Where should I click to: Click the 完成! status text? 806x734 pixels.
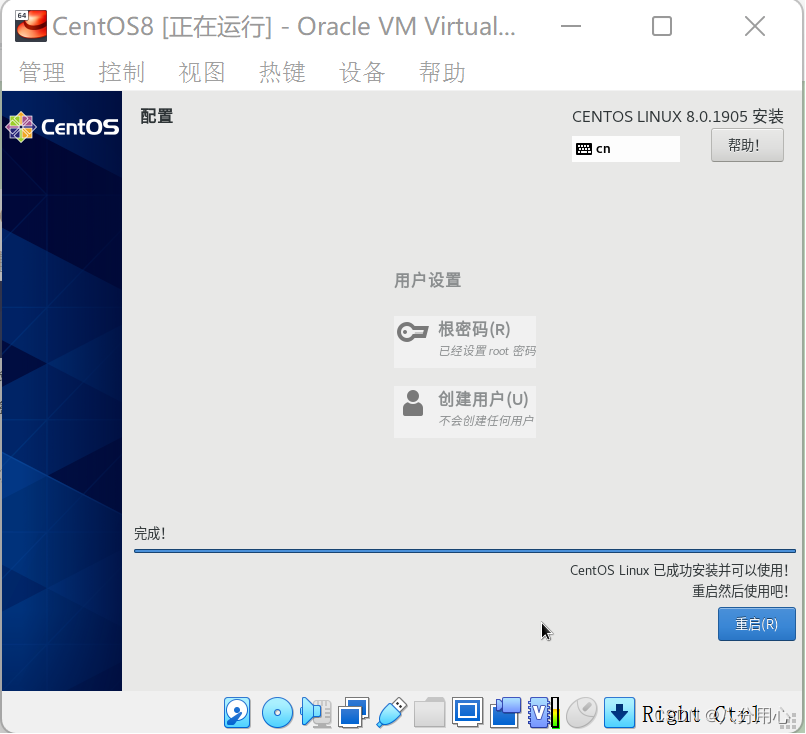click(x=150, y=534)
